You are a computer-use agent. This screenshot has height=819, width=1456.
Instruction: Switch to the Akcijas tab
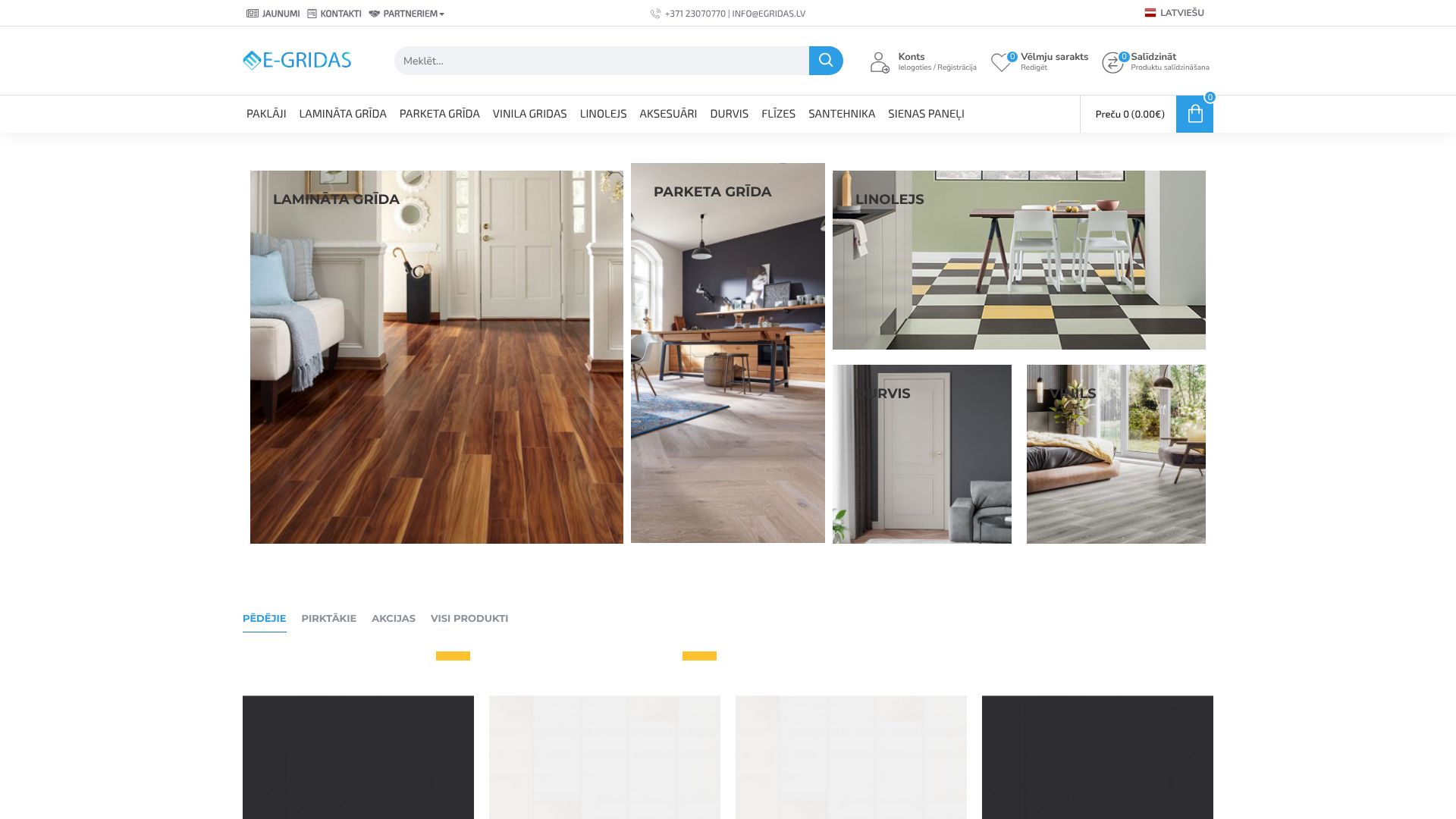393,618
